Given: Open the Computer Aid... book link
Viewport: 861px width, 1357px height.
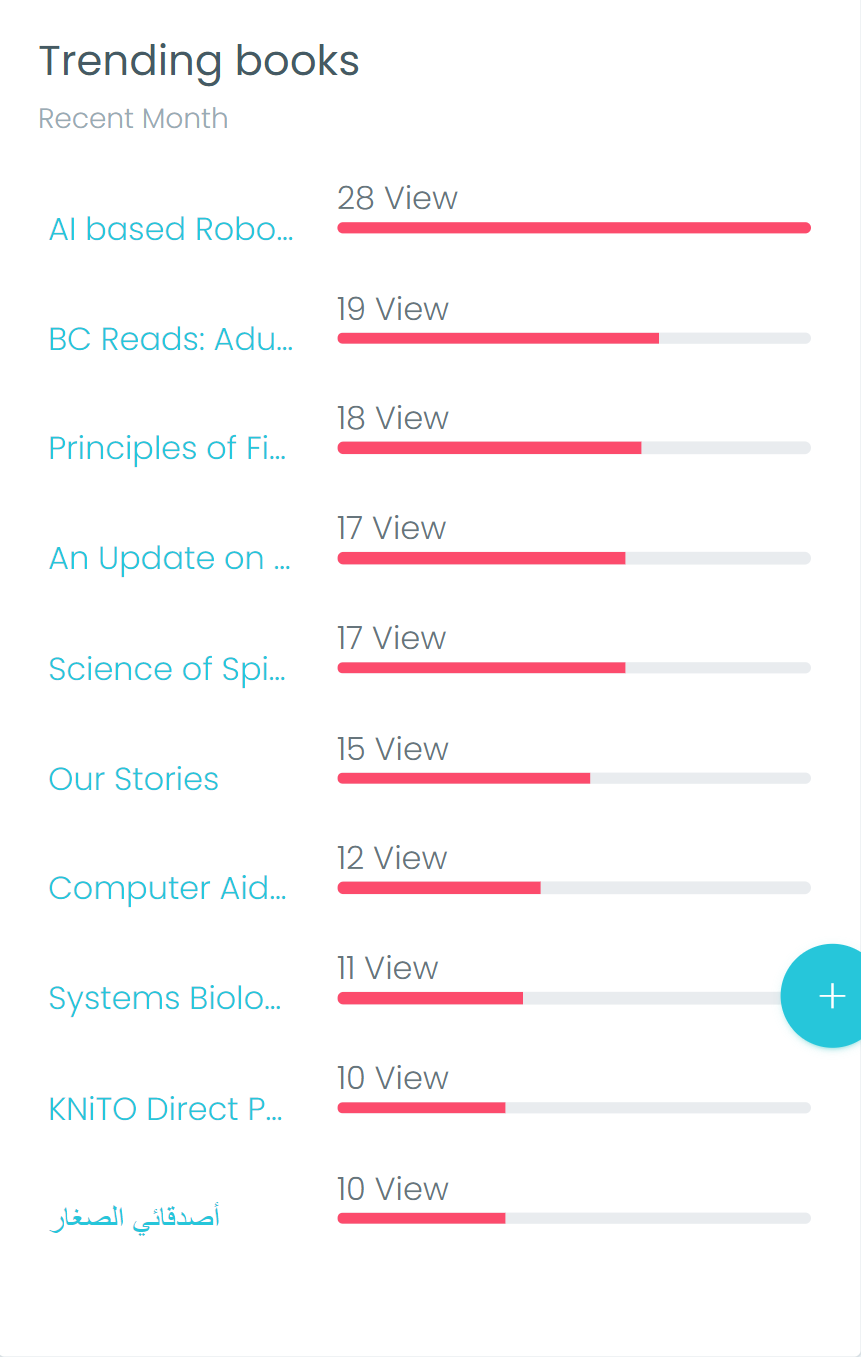Looking at the screenshot, I should point(168,888).
